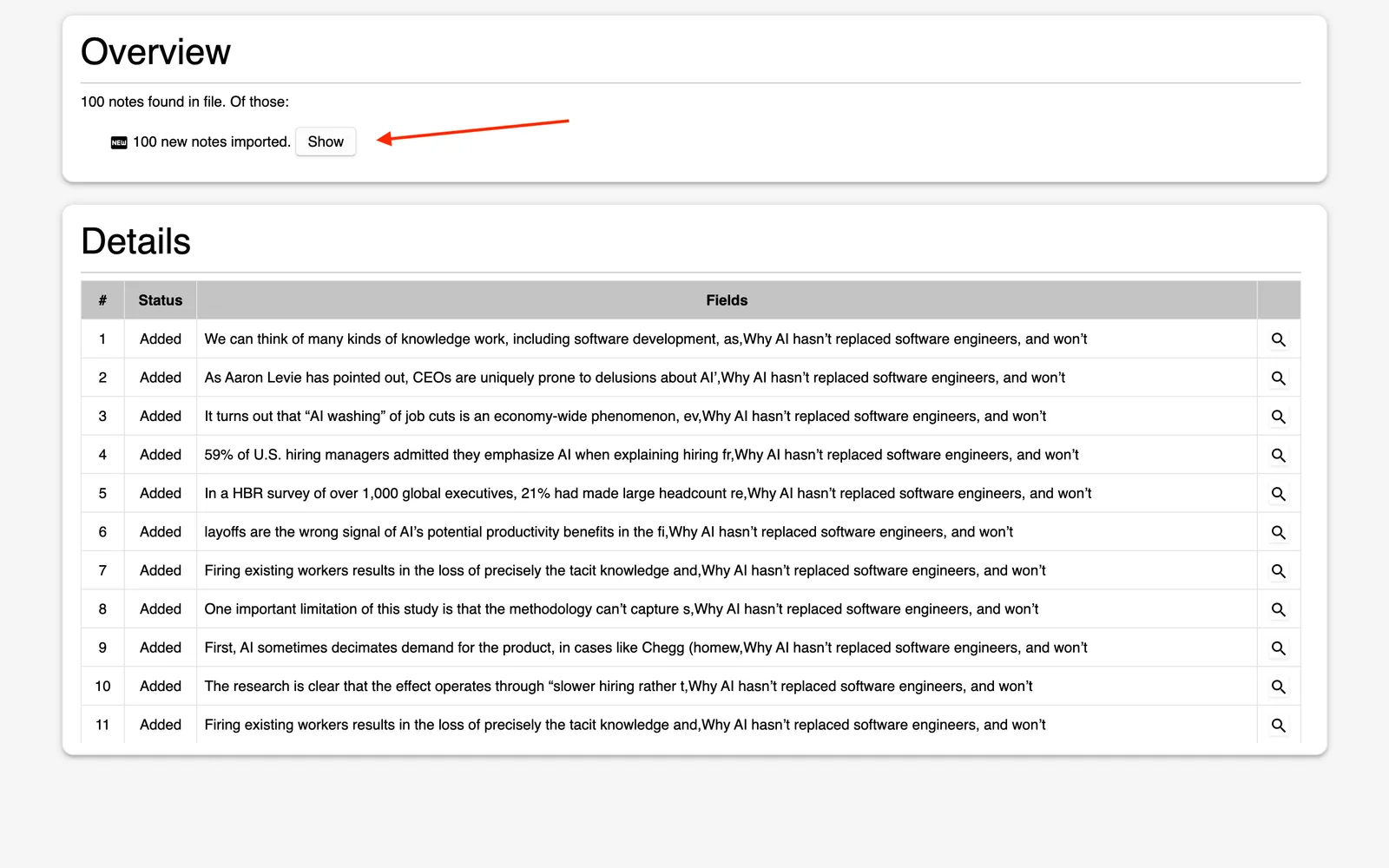The height and width of the screenshot is (868, 1389).
Task: Select the "layoffs are the wrong signal" text
Action: click(609, 532)
